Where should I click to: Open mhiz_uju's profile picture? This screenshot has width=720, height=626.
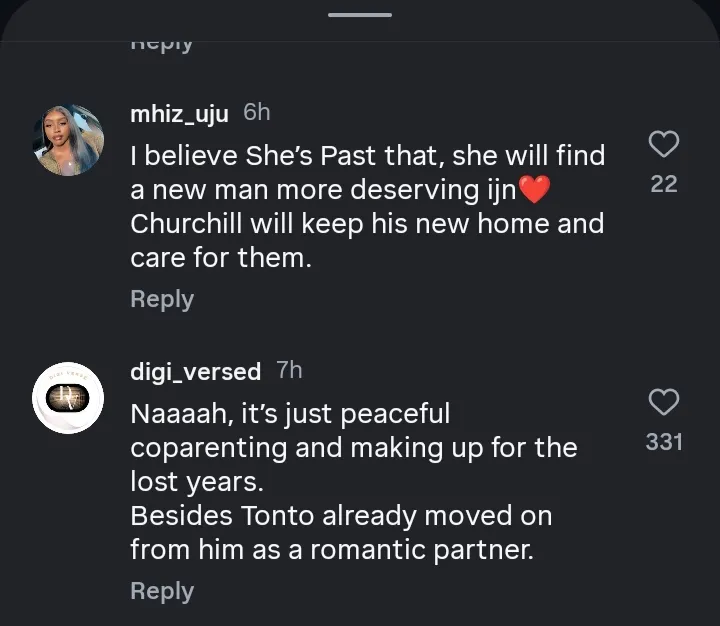68,140
